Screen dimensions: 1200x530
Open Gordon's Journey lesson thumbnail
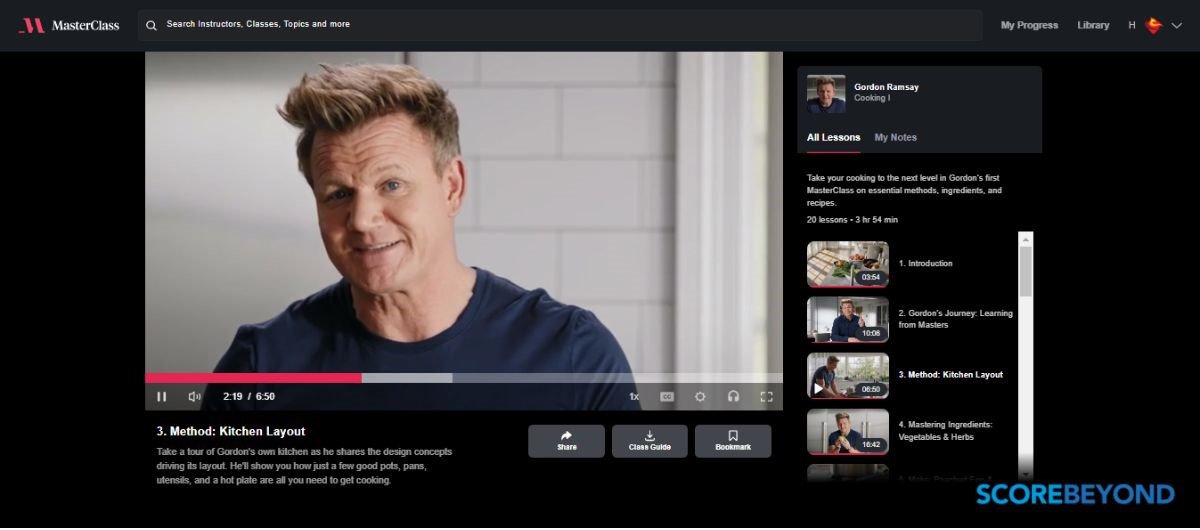pos(848,319)
